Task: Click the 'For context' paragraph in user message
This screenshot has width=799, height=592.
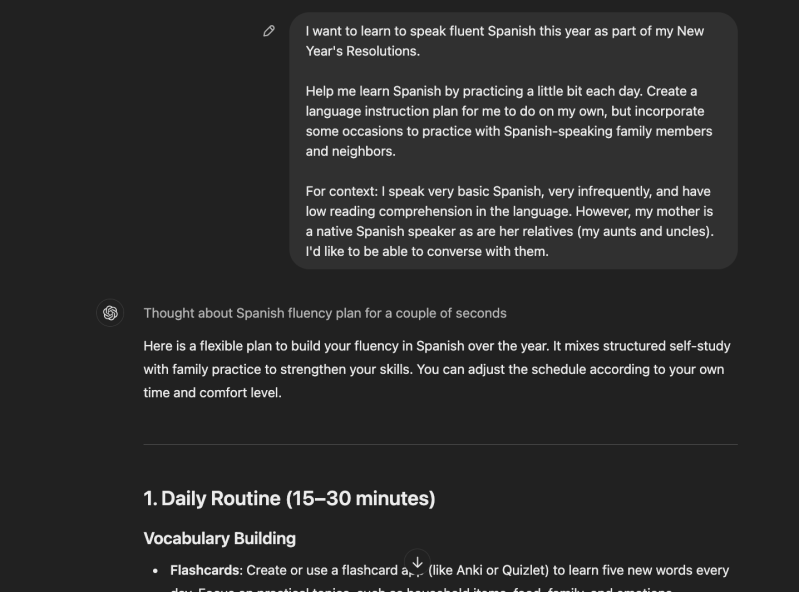Action: coord(509,221)
